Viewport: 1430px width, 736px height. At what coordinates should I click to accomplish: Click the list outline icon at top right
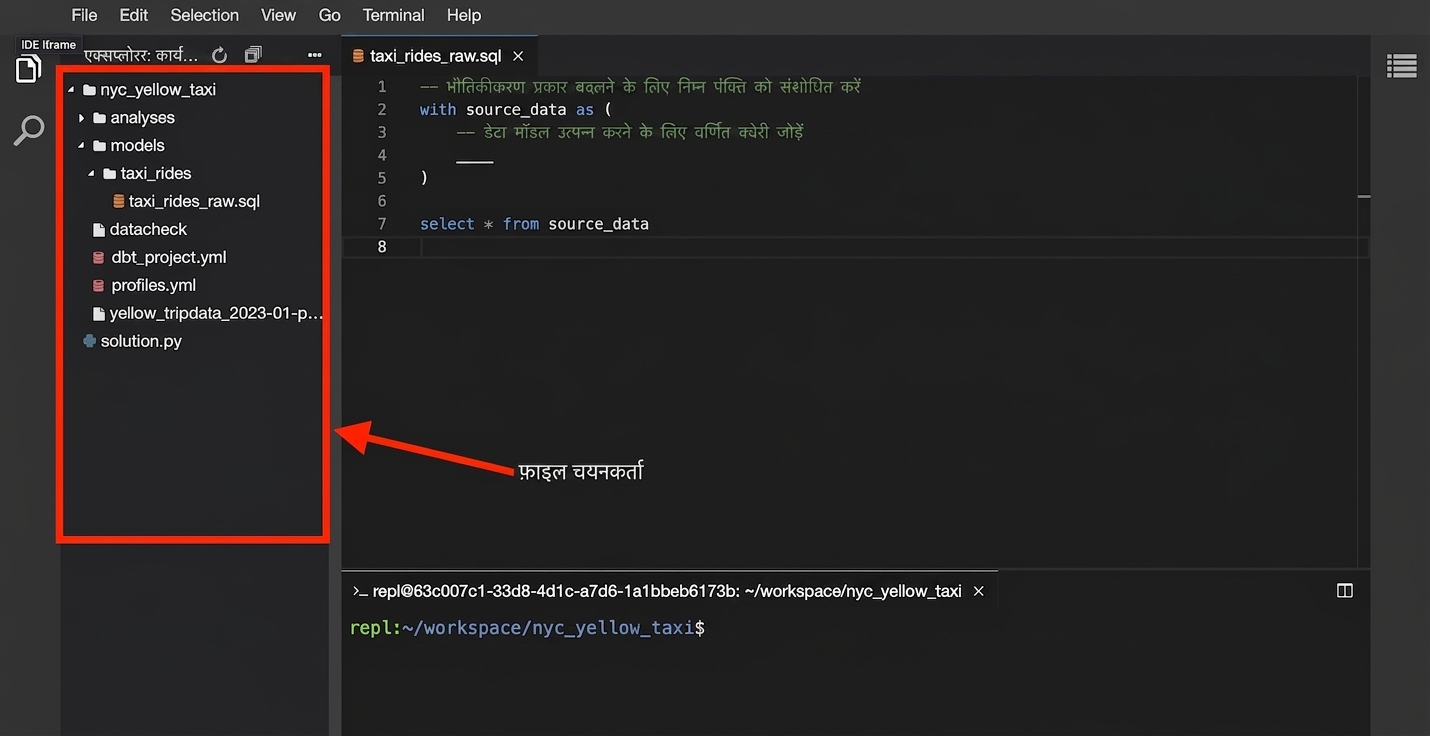point(1402,66)
